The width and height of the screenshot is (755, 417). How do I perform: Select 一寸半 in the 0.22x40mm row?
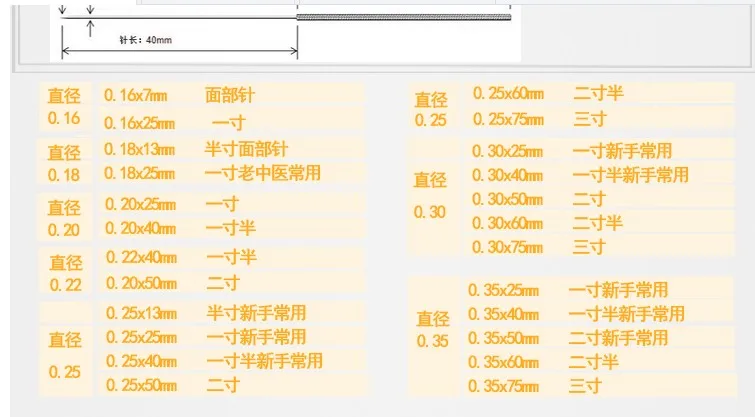232,257
